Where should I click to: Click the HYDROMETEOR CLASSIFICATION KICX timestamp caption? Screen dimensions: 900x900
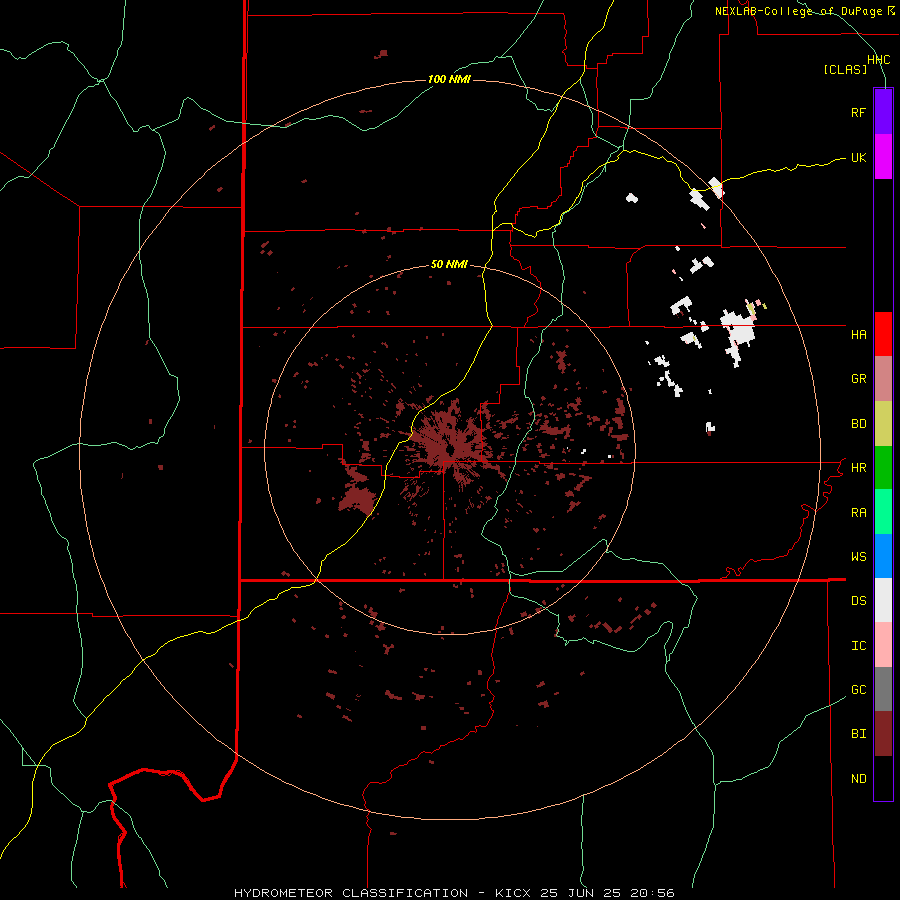tap(454, 893)
